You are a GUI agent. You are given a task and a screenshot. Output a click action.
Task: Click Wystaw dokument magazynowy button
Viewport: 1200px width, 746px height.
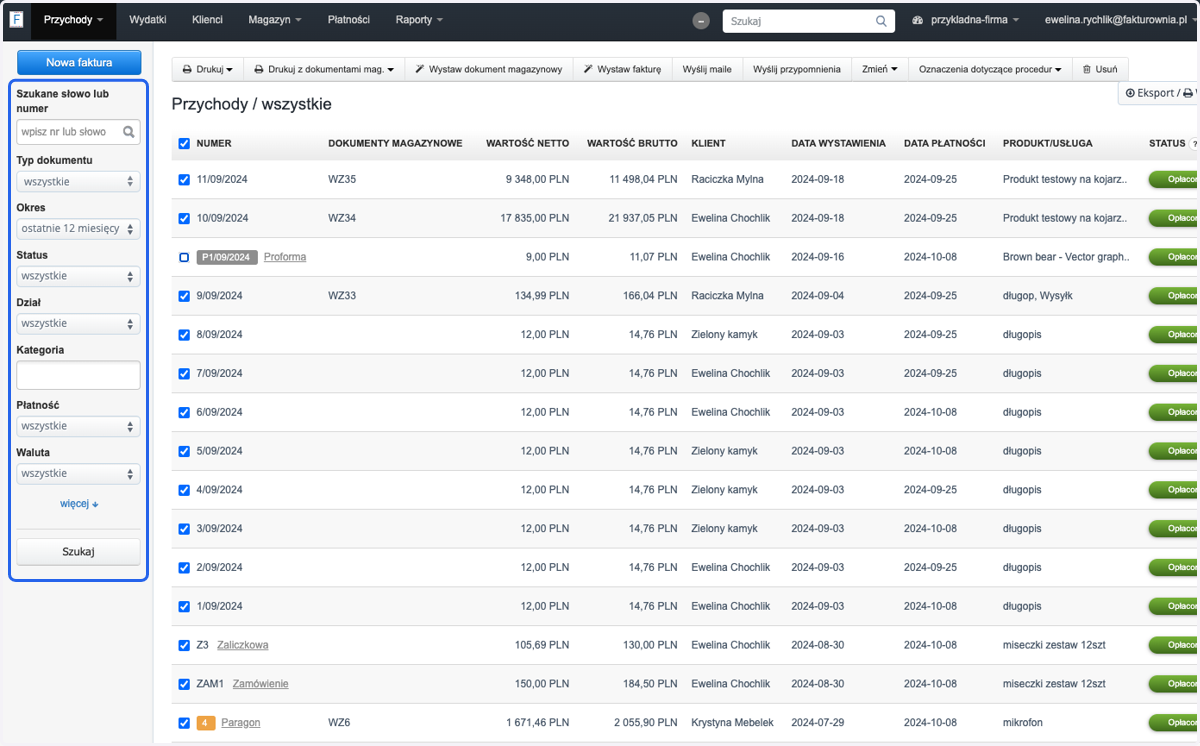click(488, 69)
